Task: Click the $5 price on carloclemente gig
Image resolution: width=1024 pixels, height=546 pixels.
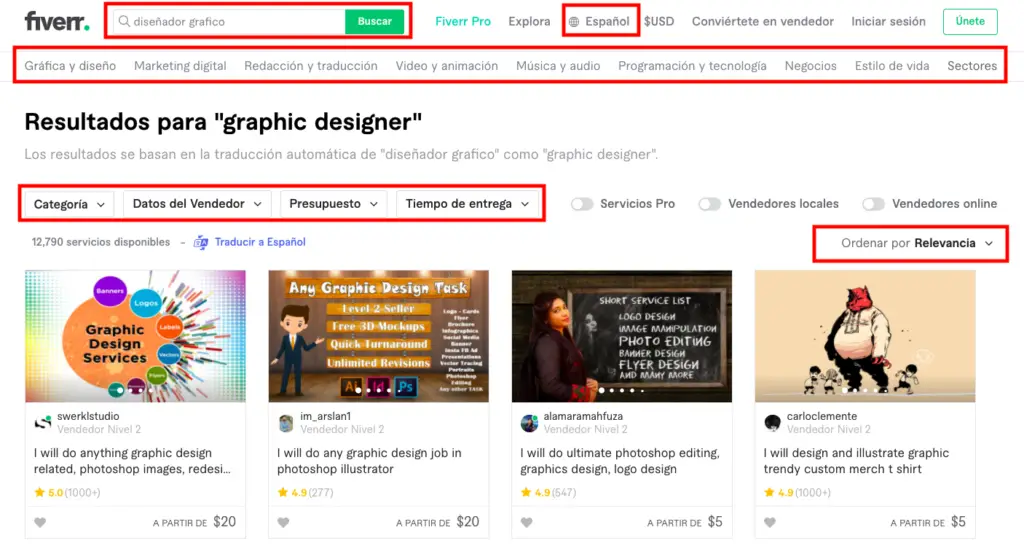Action: point(958,522)
